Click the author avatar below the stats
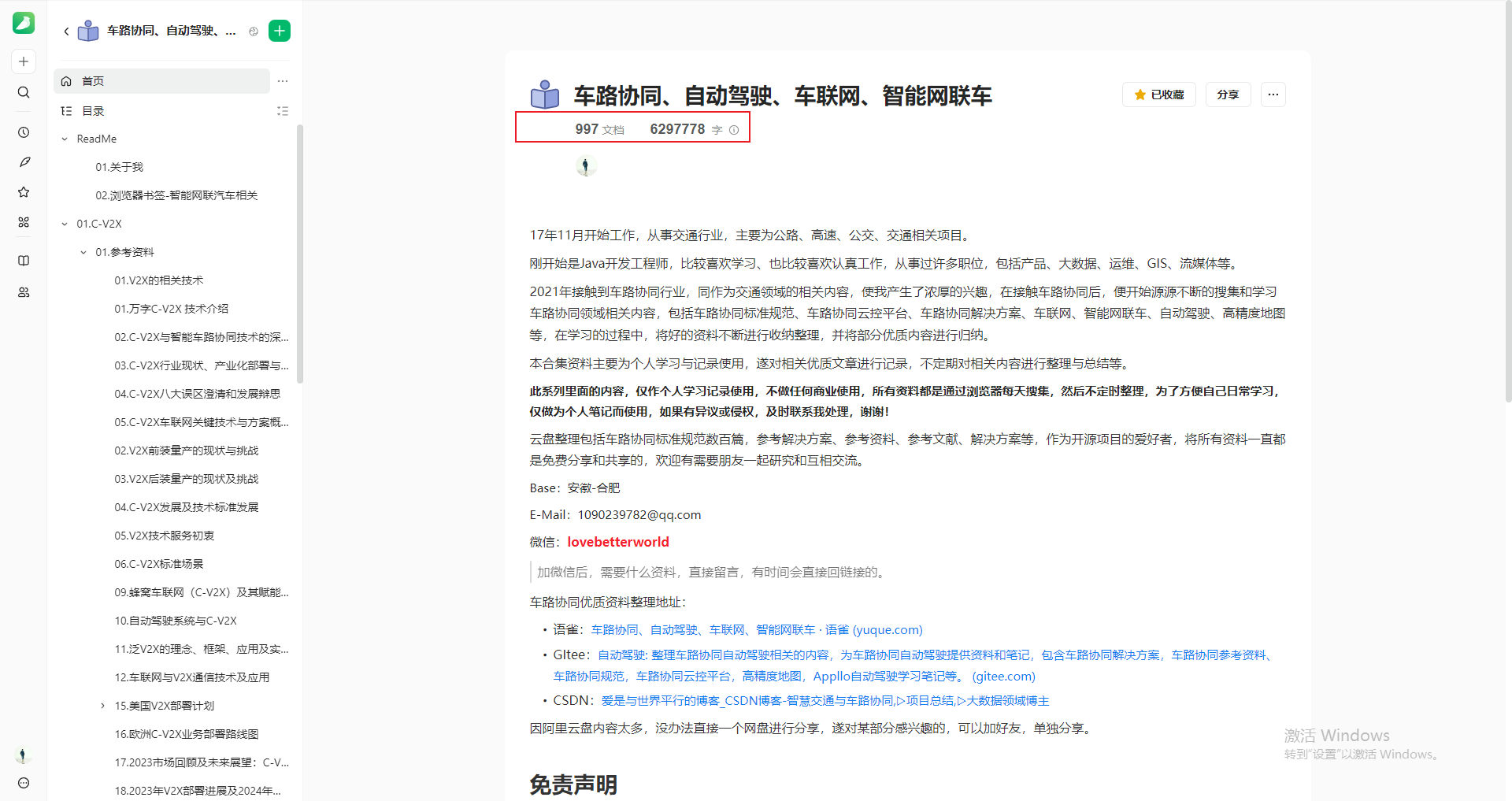 click(585, 166)
